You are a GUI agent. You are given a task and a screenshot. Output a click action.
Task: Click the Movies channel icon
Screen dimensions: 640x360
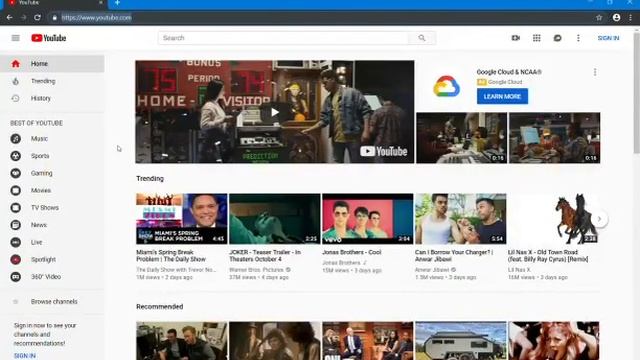click(x=16, y=190)
